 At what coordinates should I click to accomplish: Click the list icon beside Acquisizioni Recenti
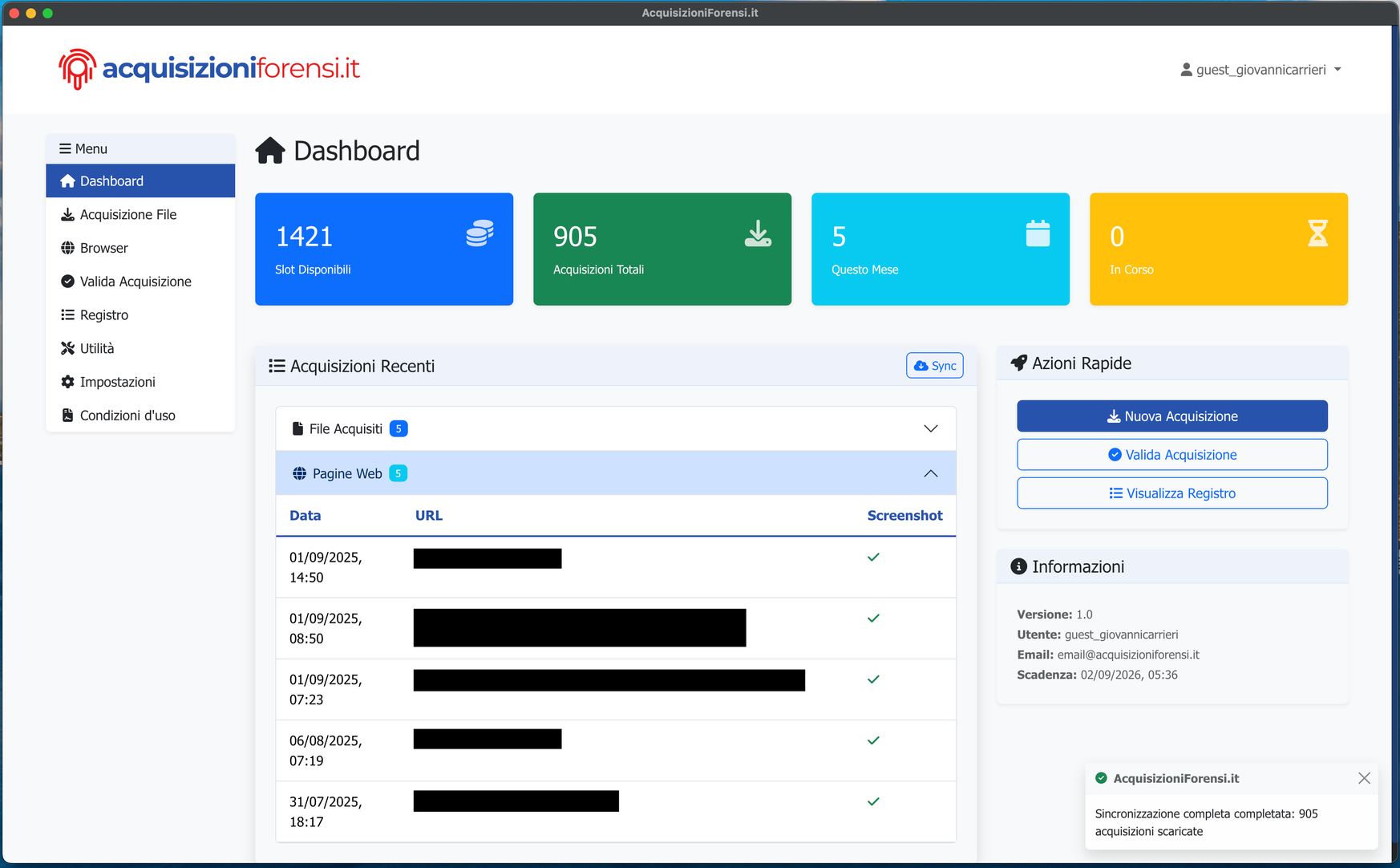pyautogui.click(x=277, y=366)
